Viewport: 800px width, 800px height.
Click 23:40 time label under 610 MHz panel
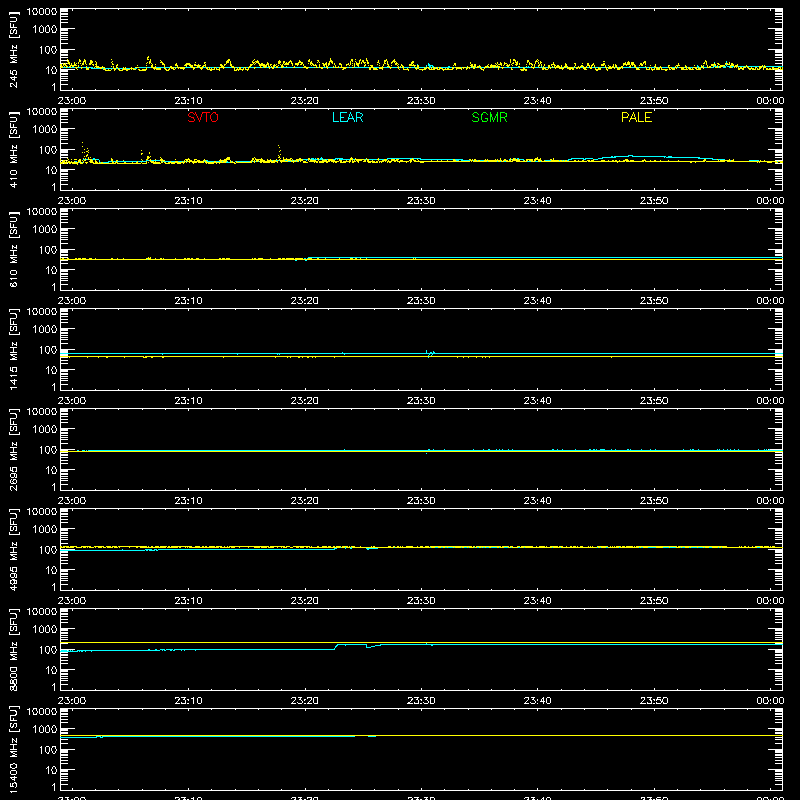(x=537, y=301)
